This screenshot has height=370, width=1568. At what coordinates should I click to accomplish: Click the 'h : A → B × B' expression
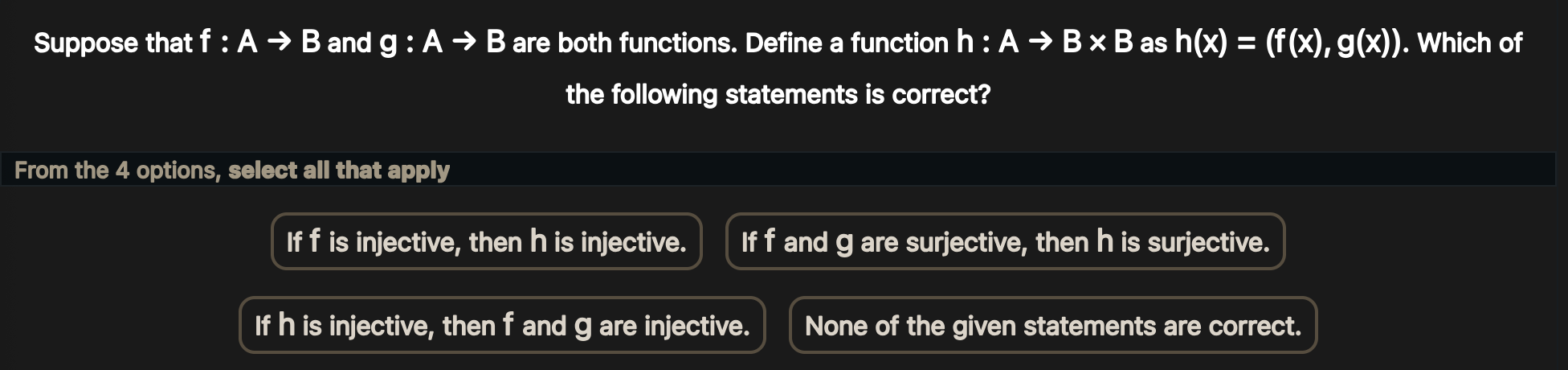tap(1044, 42)
